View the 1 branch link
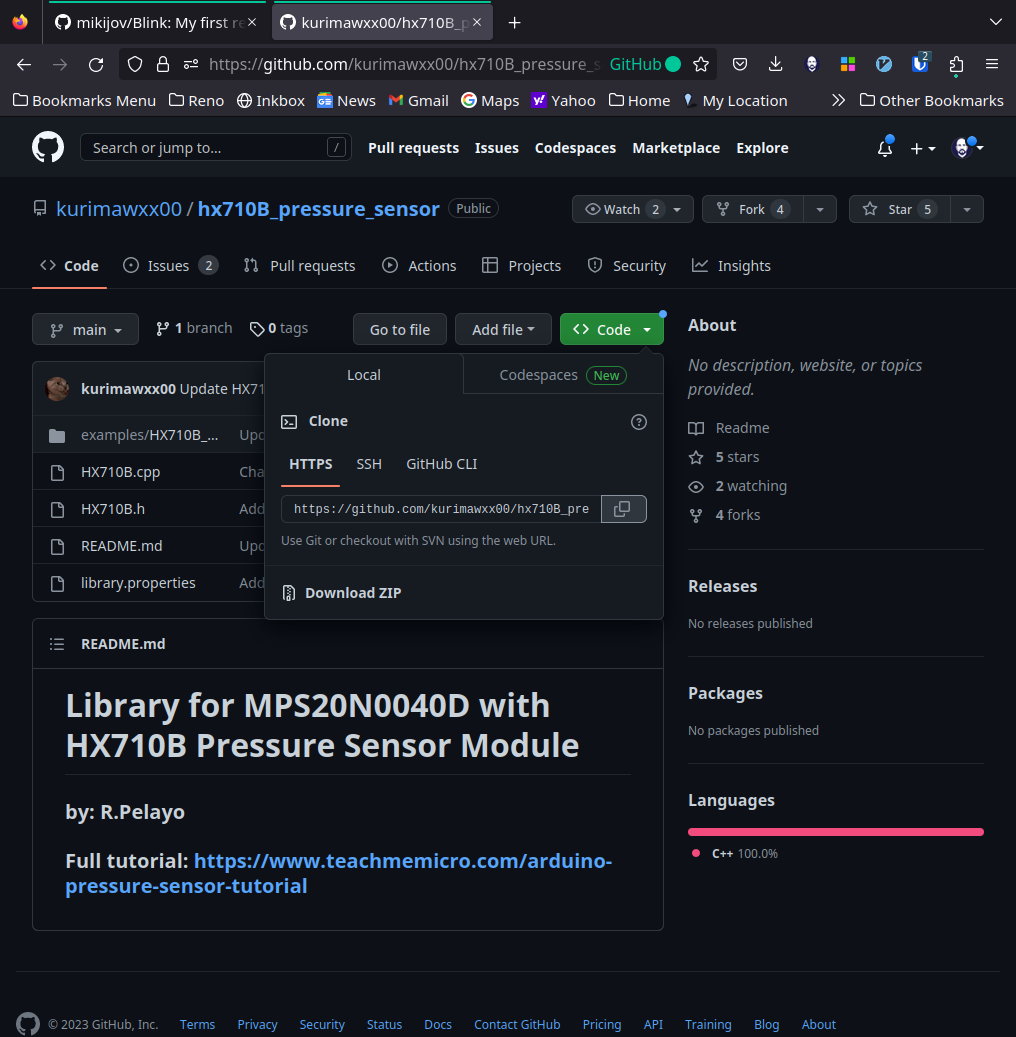The image size is (1016, 1037). tap(194, 328)
